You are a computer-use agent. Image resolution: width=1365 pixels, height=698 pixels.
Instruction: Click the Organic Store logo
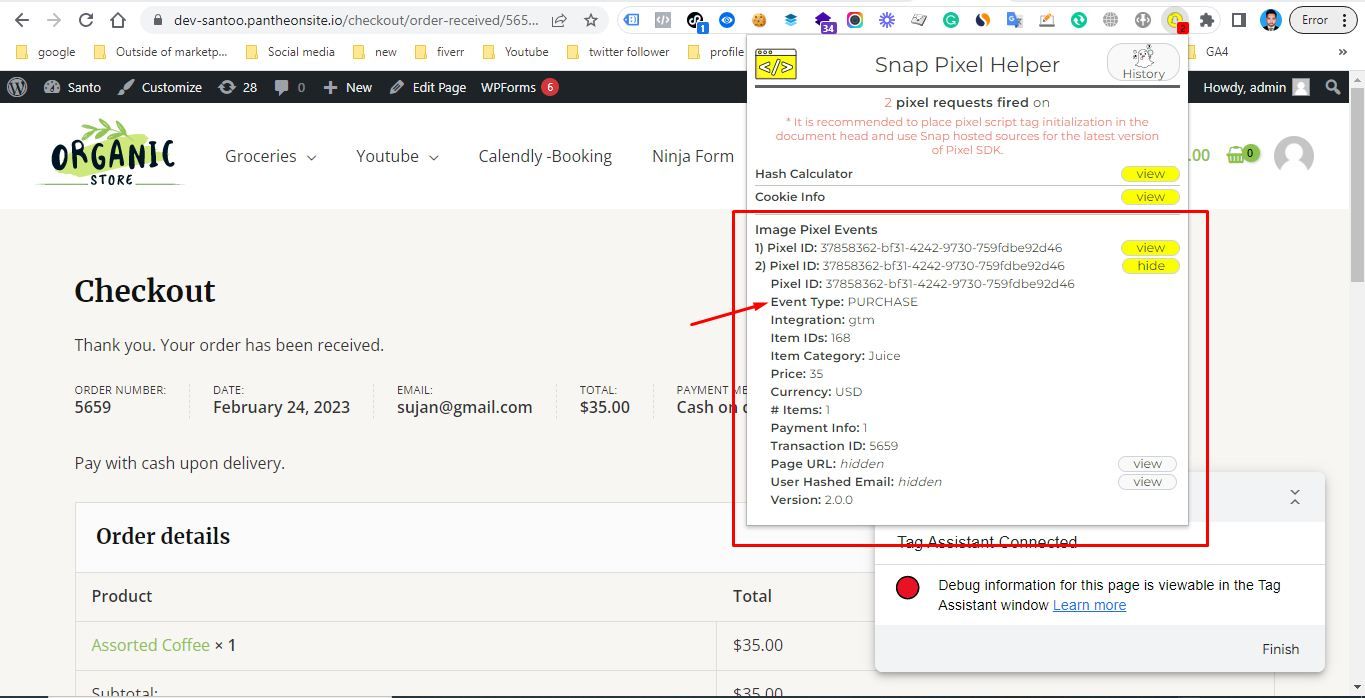pyautogui.click(x=111, y=154)
